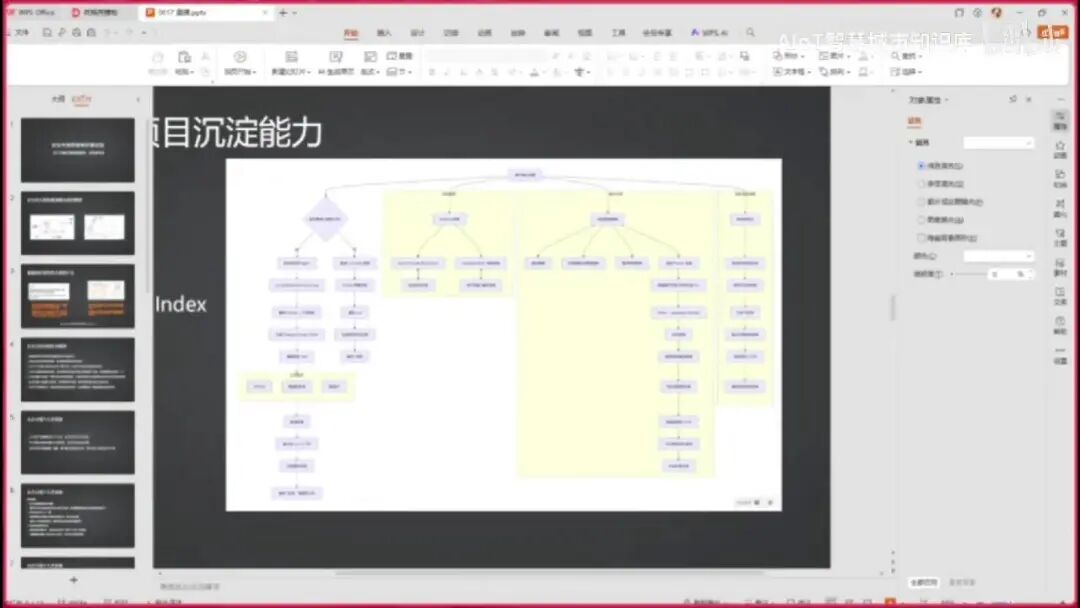Viewport: 1080px width, 608px height.
Task: Select the Picture or texture fill radio button
Action: [x=921, y=202]
